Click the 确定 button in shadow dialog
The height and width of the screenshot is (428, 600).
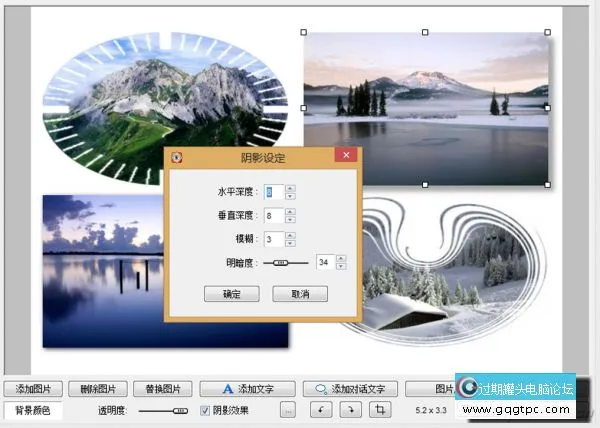point(232,294)
